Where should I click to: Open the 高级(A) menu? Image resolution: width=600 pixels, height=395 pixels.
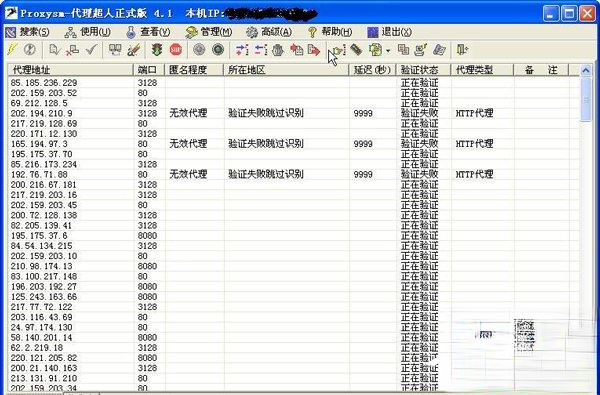coord(269,32)
